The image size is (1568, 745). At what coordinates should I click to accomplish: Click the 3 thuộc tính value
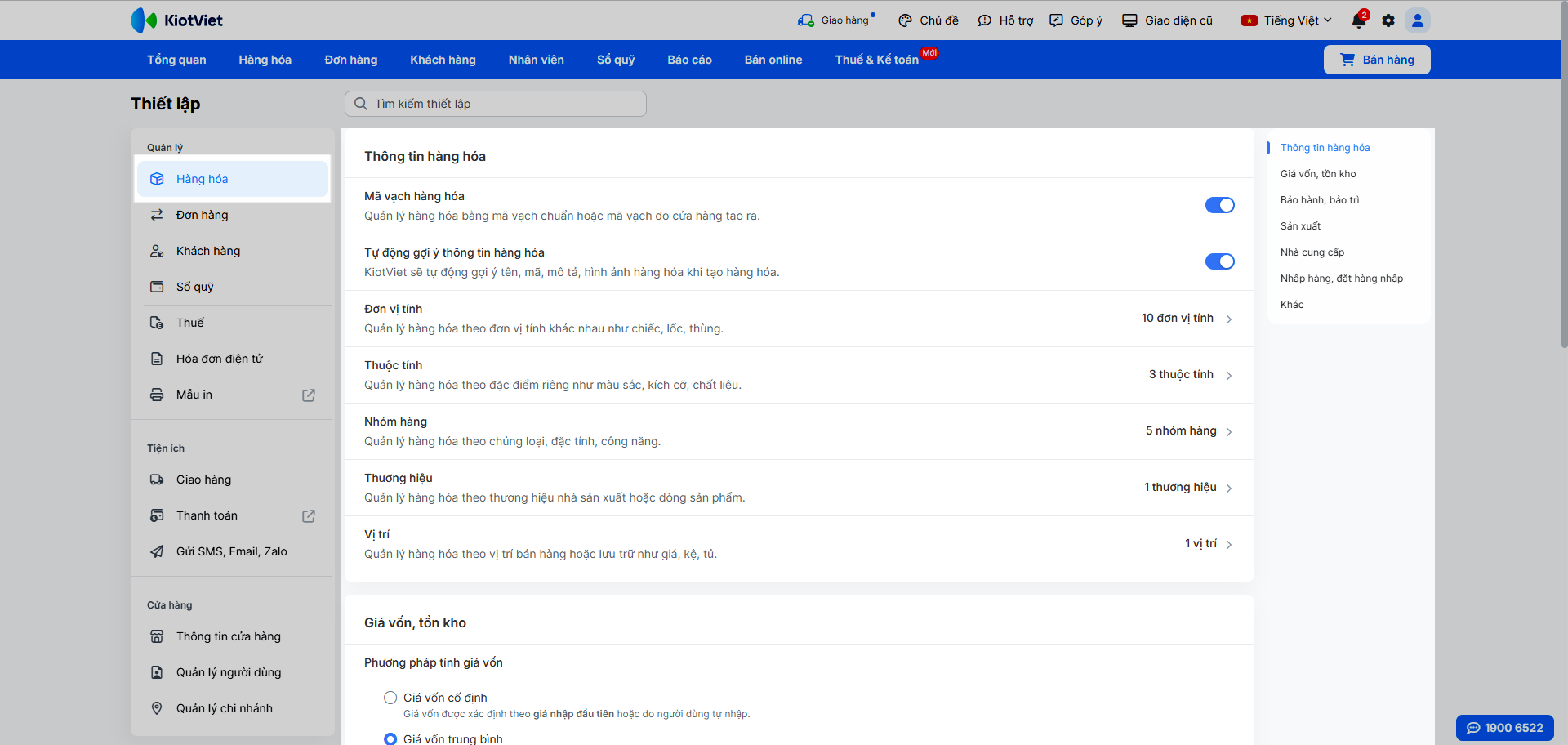click(x=1181, y=374)
